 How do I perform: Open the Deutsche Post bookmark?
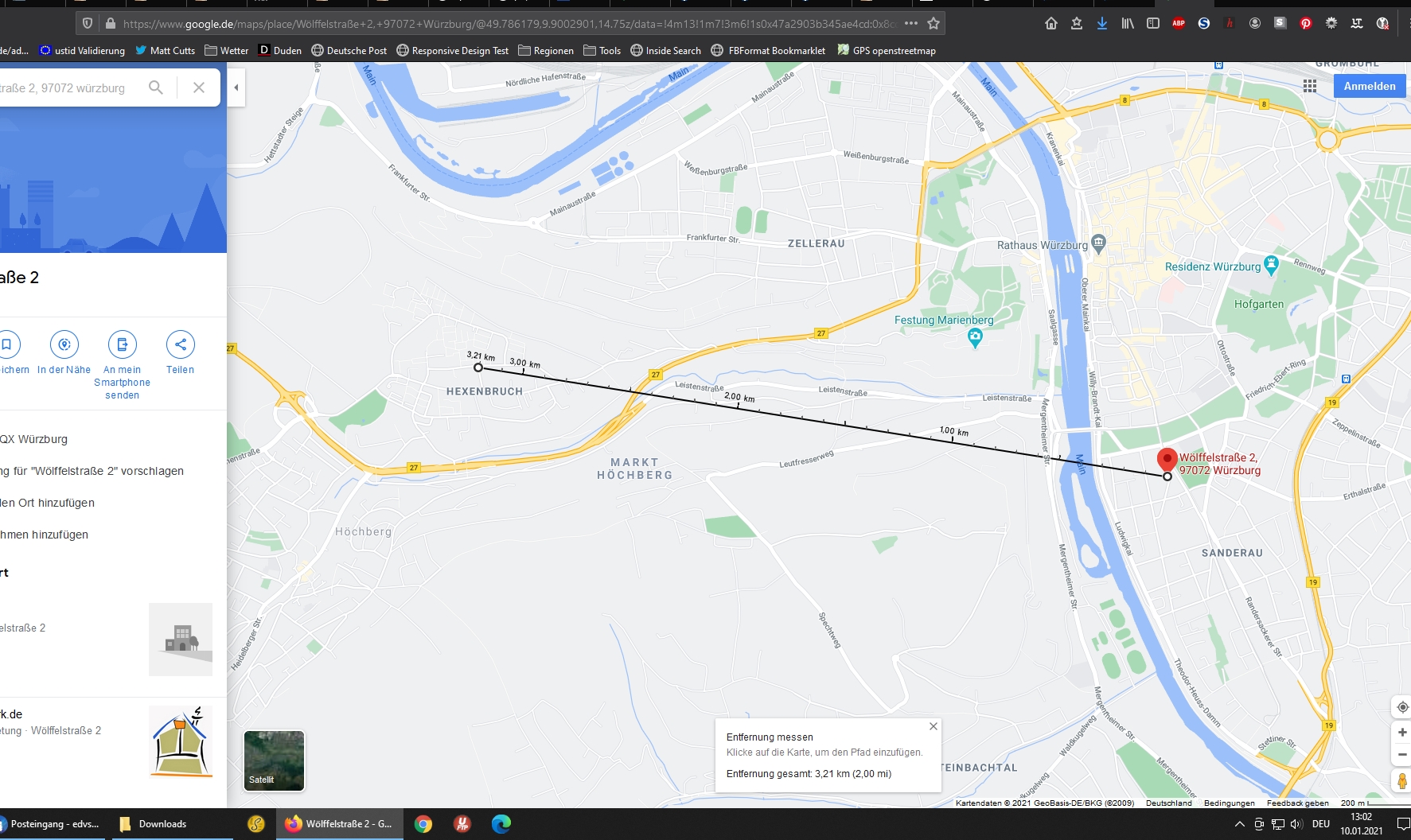349,51
